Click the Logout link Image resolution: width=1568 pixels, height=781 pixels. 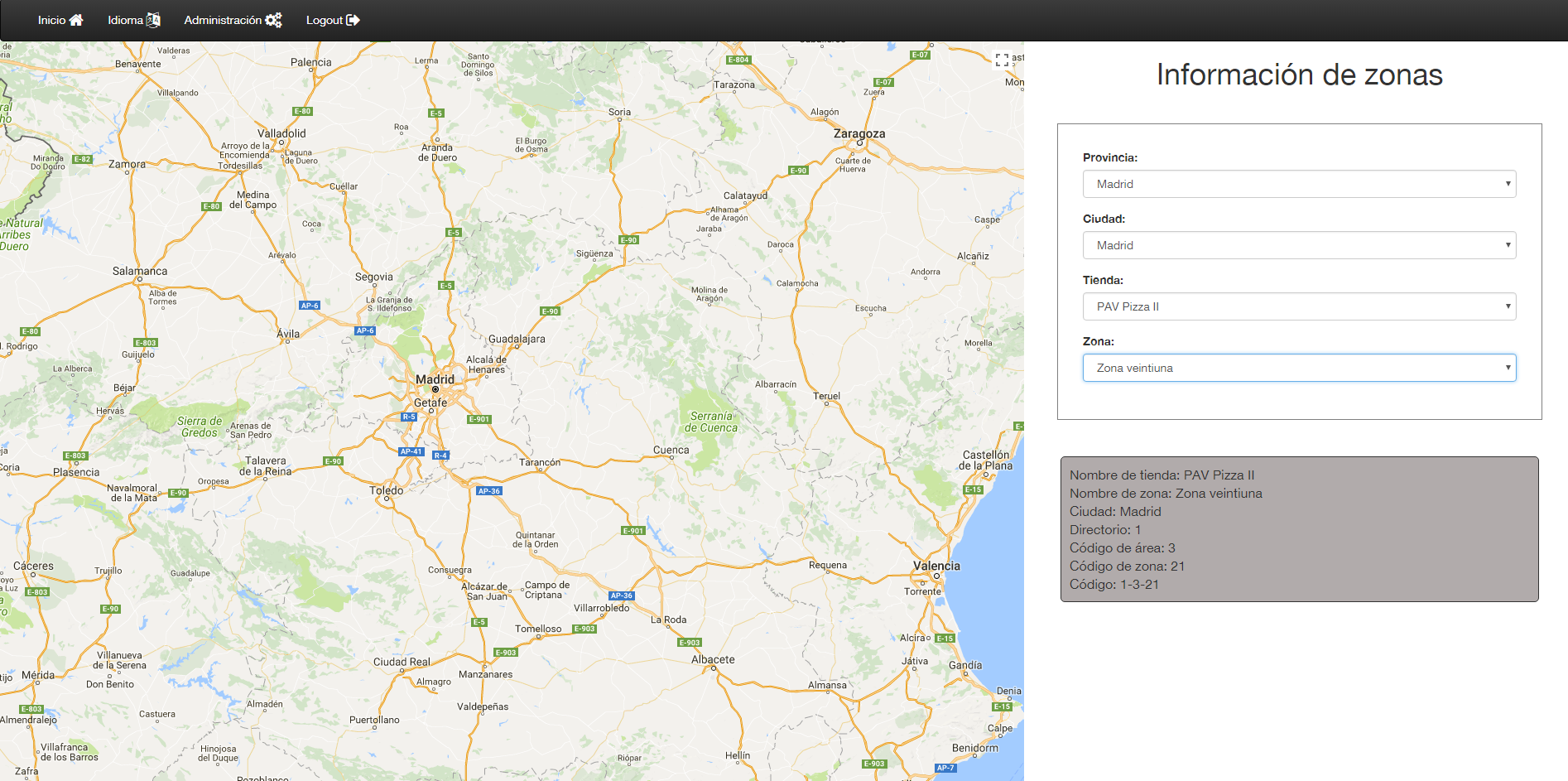click(333, 20)
